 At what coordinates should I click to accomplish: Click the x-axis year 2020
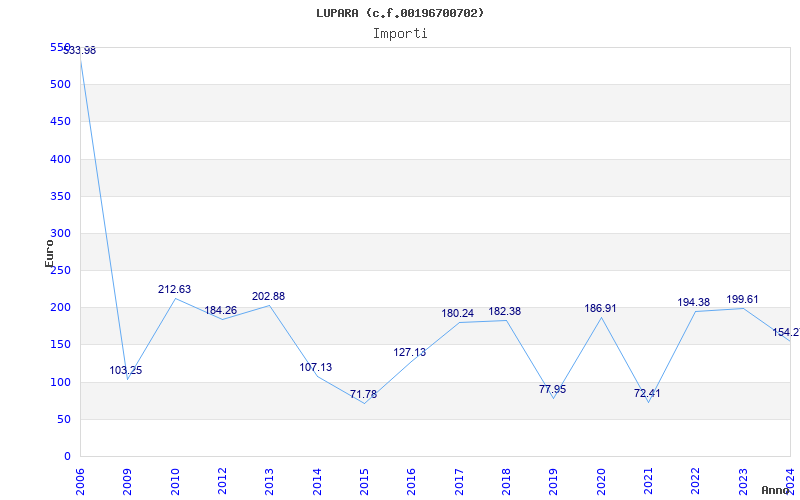(x=601, y=481)
